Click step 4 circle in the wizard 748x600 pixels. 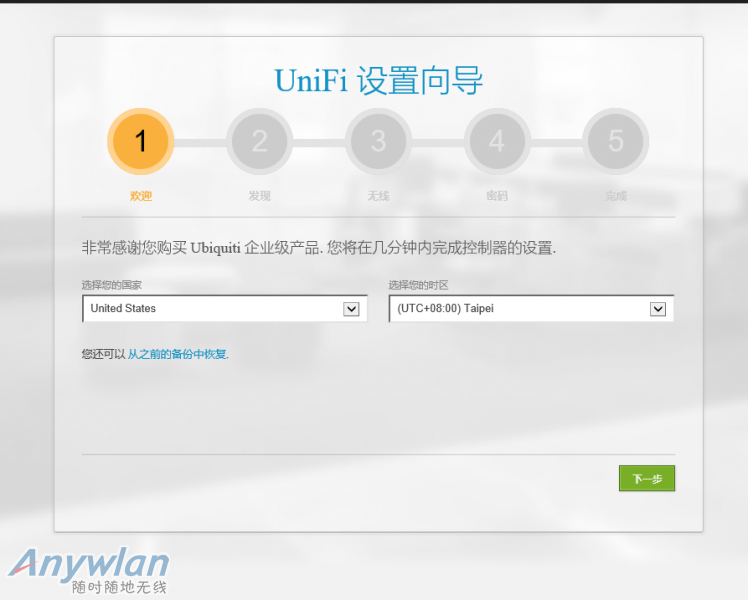(497, 141)
